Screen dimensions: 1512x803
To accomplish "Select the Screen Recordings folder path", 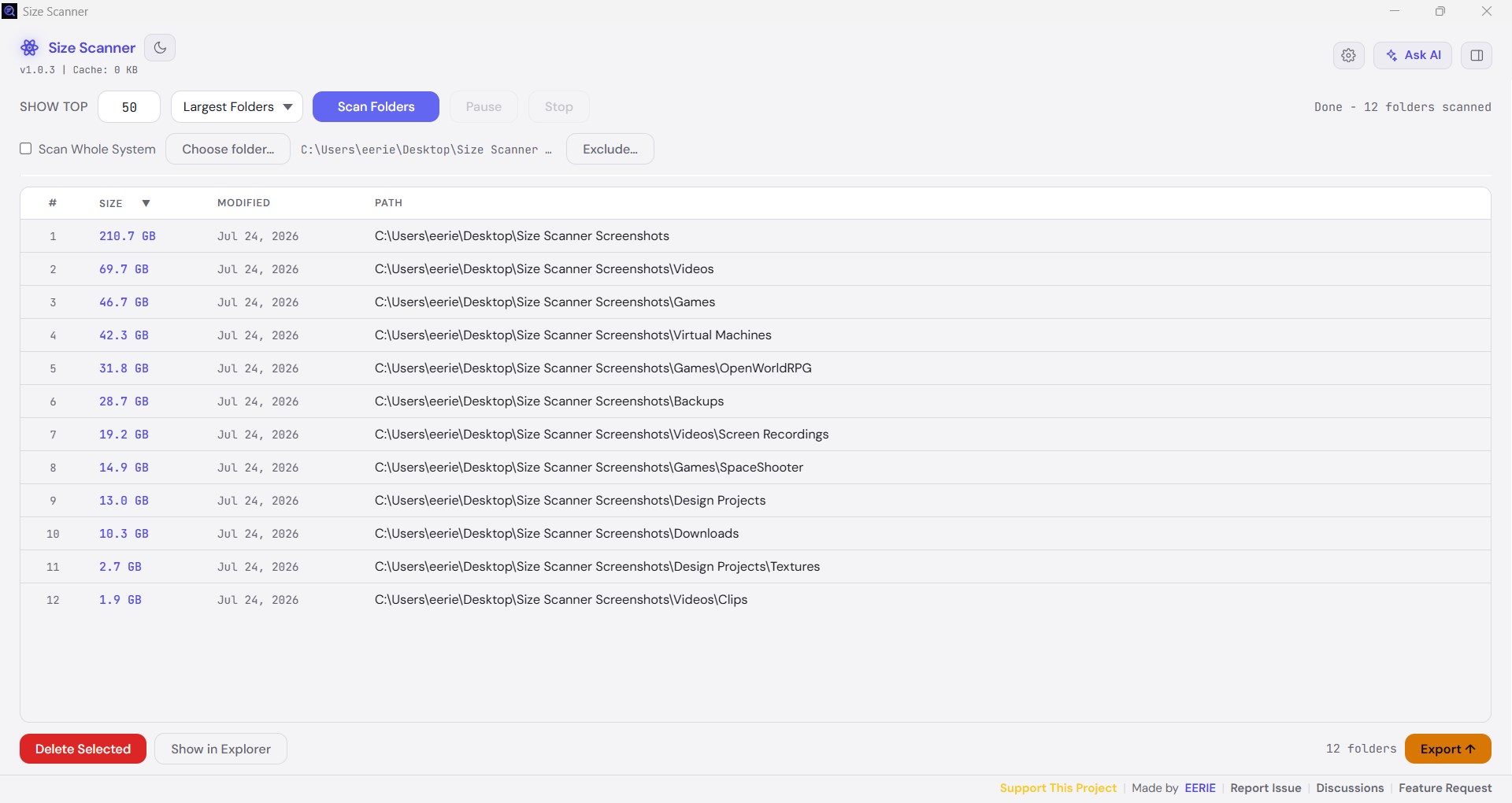I will click(x=602, y=435).
